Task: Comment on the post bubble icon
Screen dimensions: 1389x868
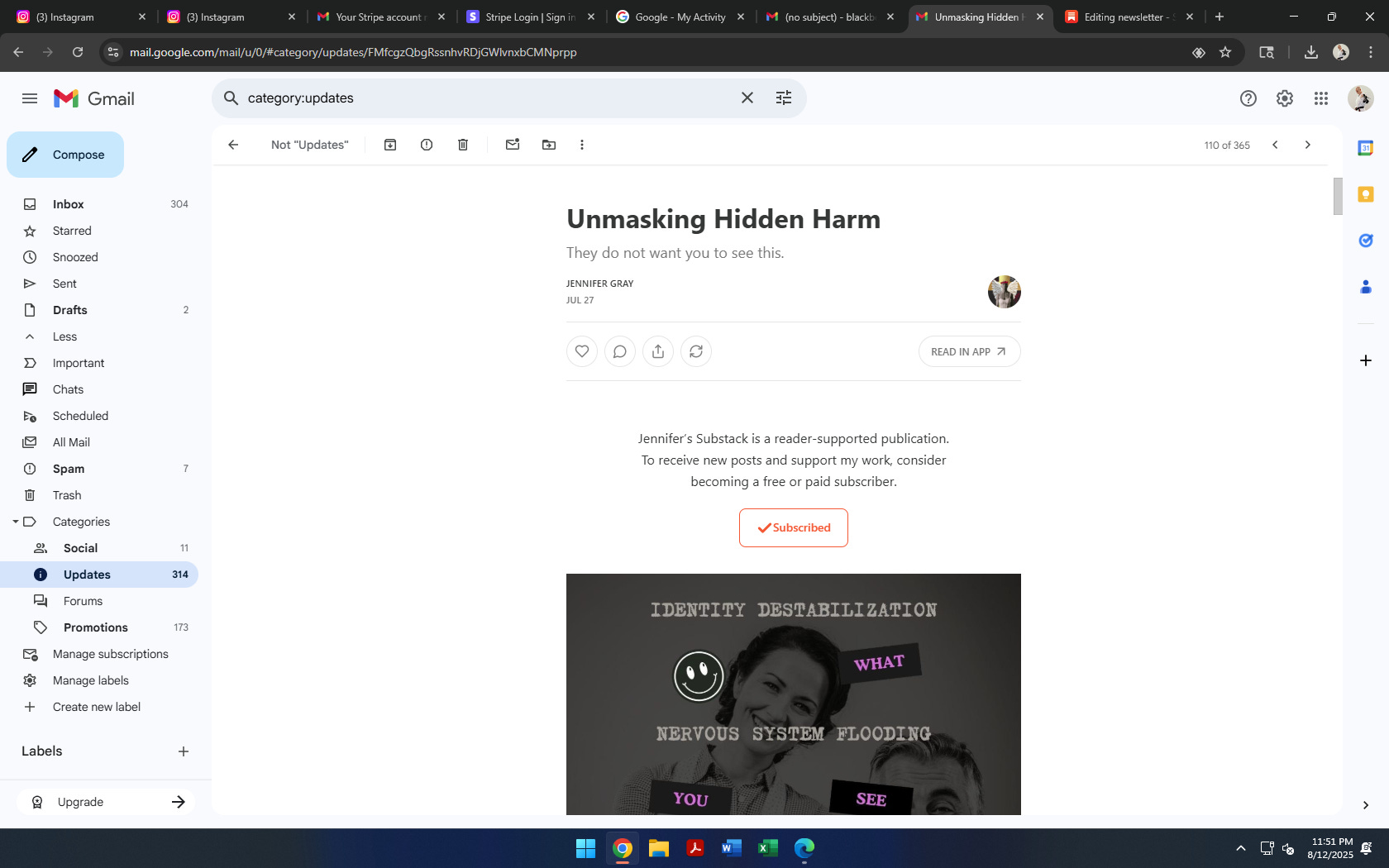Action: tap(620, 351)
